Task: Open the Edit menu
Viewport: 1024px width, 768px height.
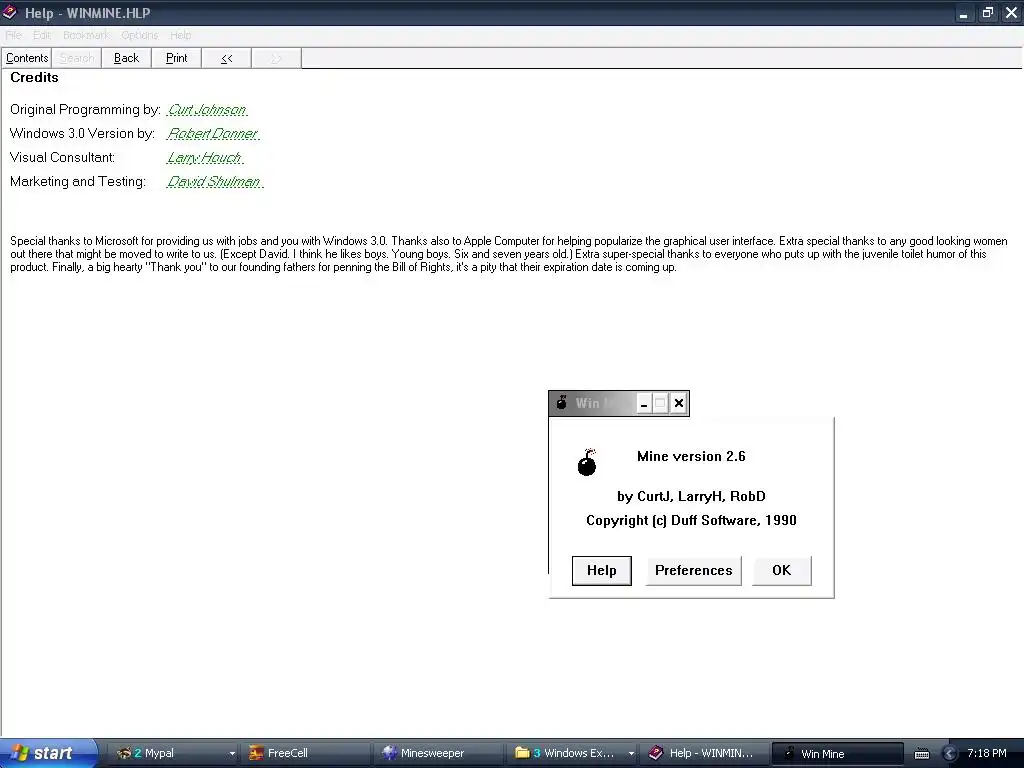Action: coord(42,35)
